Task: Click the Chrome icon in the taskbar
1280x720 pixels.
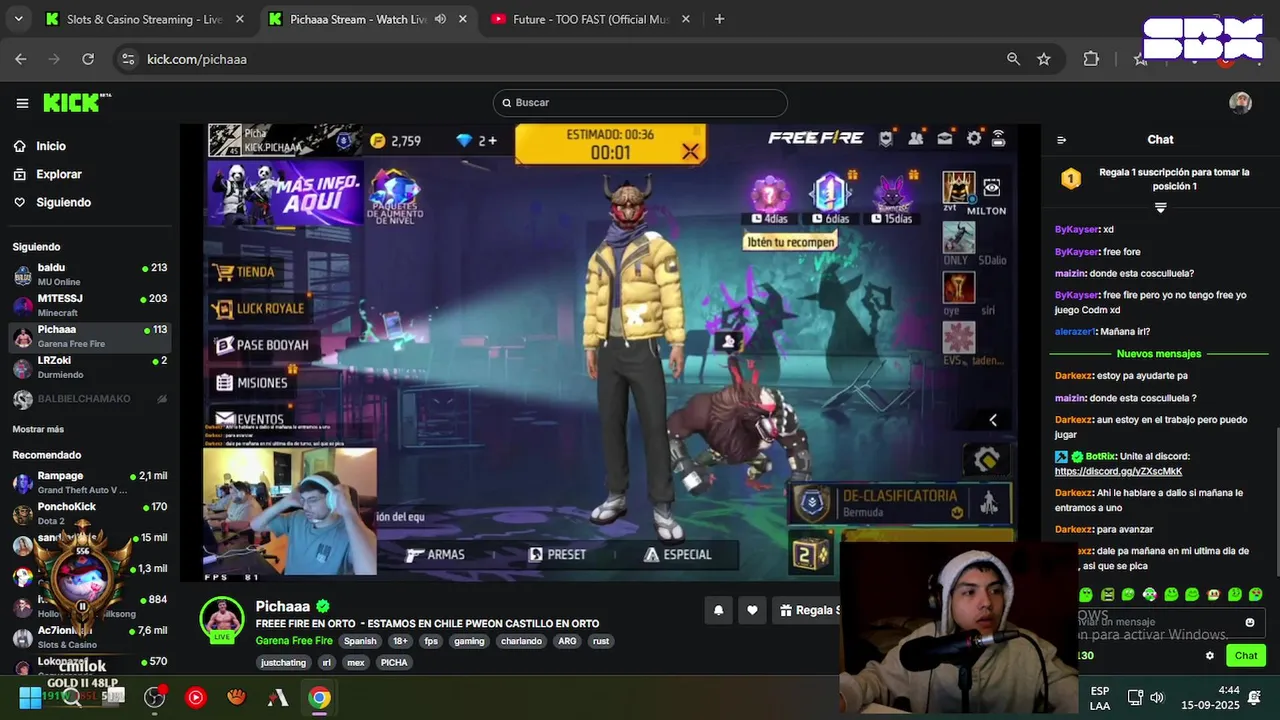Action: pos(319,697)
